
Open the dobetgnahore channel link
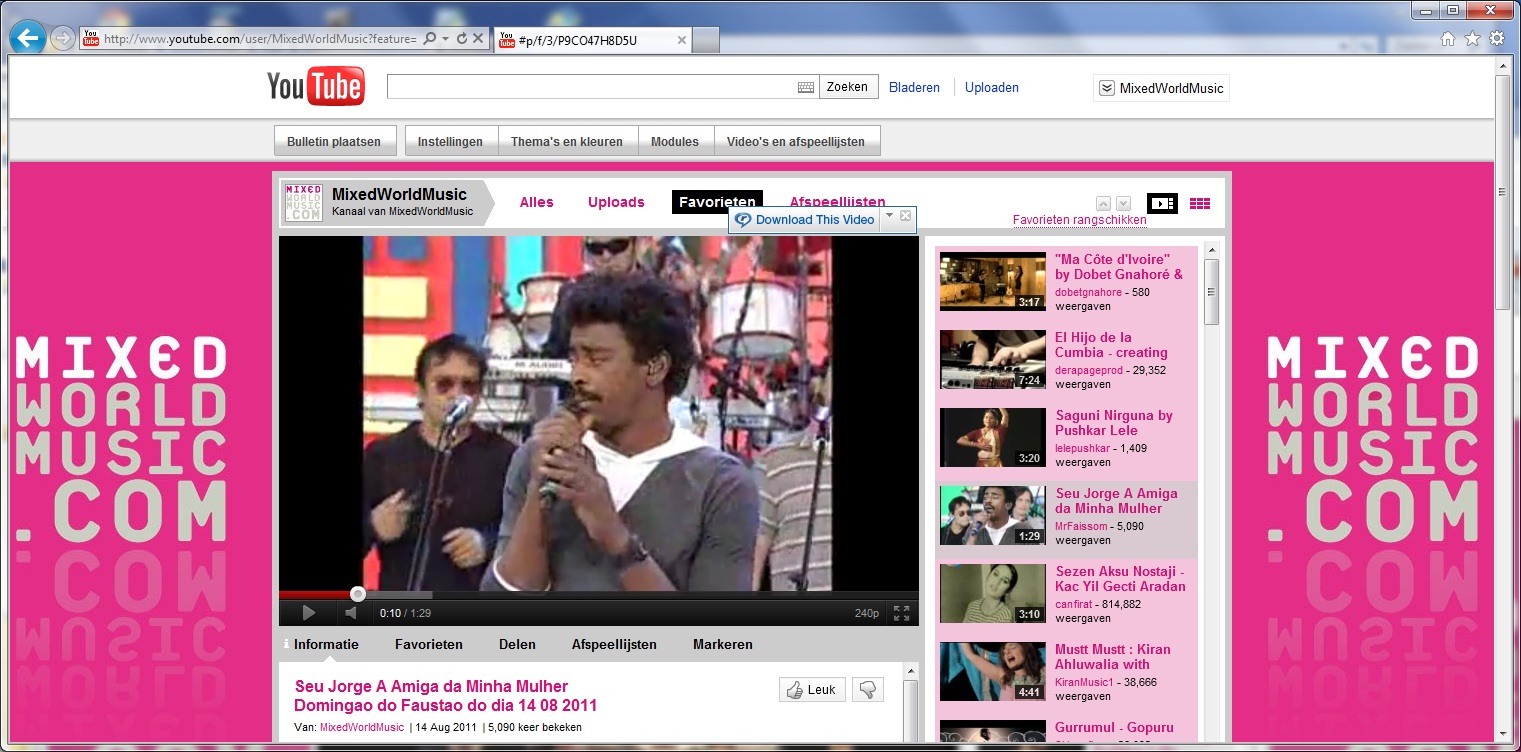pos(1089,293)
